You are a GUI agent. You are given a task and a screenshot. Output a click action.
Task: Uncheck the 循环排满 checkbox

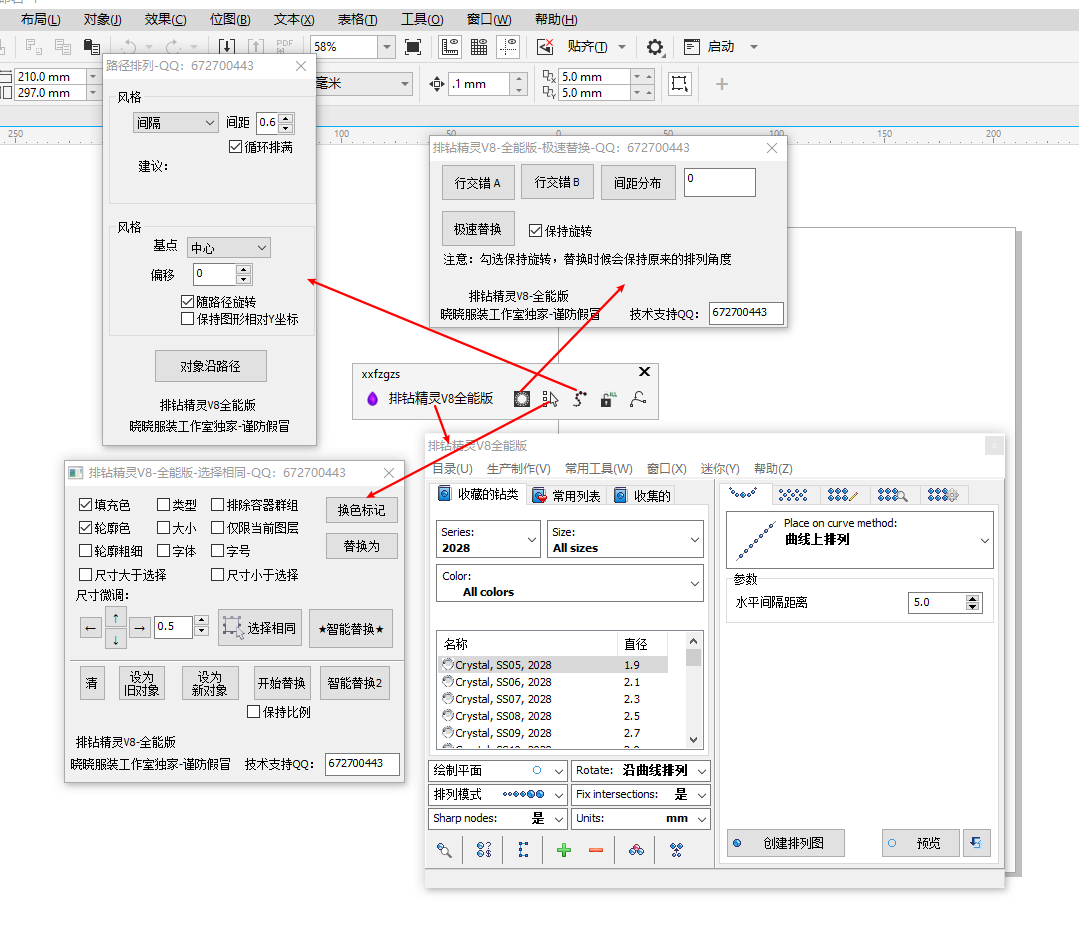tap(236, 147)
